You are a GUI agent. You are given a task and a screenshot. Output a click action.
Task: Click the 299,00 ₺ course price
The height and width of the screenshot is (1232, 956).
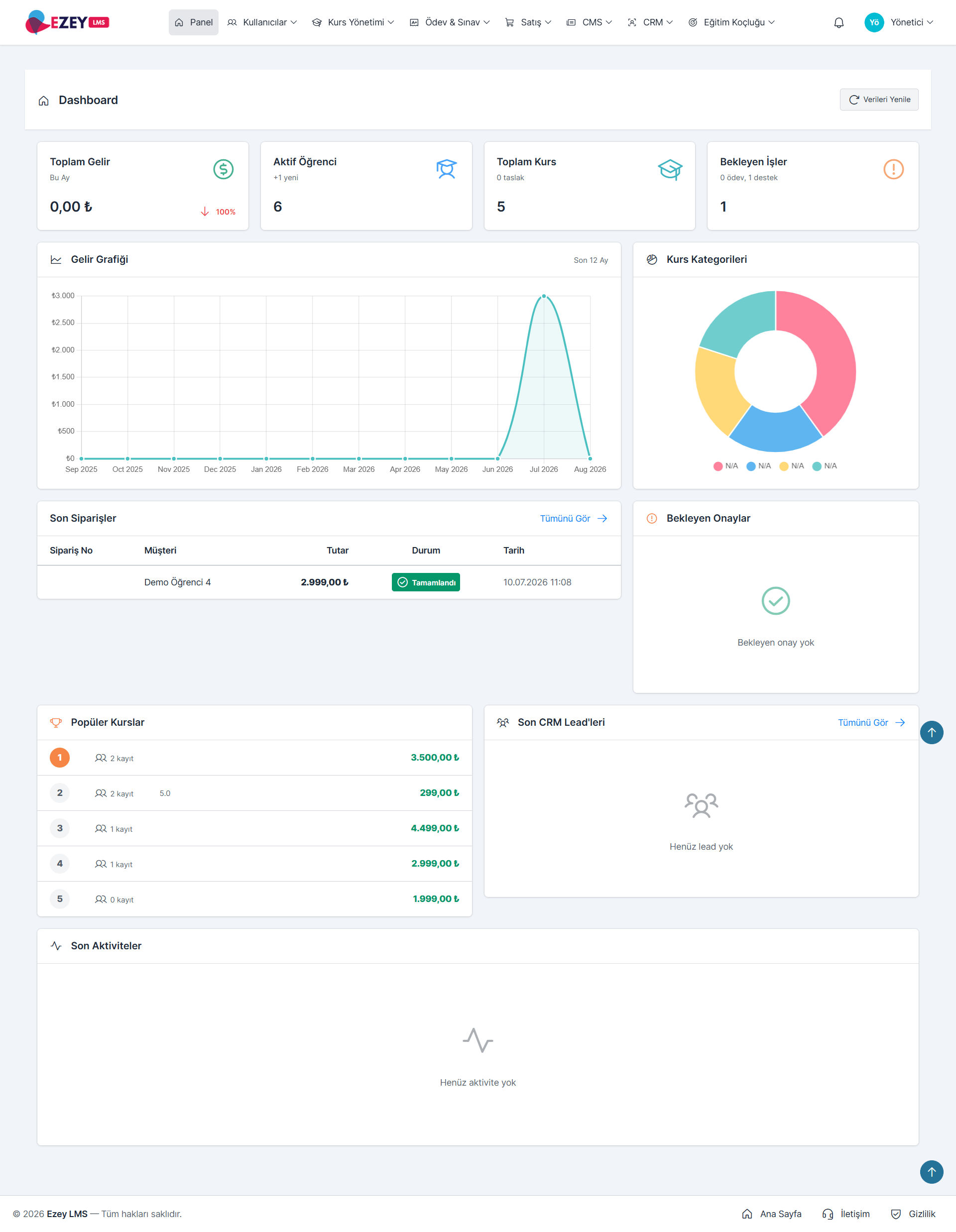[x=439, y=793]
